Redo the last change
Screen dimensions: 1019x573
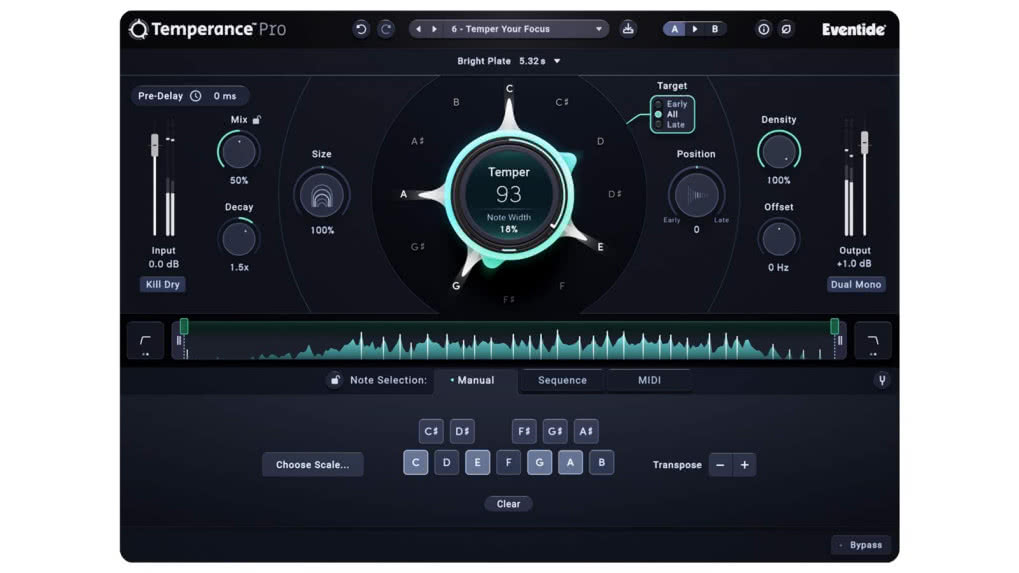386,29
